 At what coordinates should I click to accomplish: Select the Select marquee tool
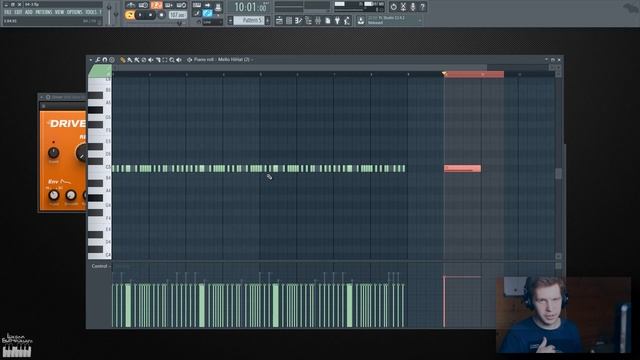tap(165, 60)
